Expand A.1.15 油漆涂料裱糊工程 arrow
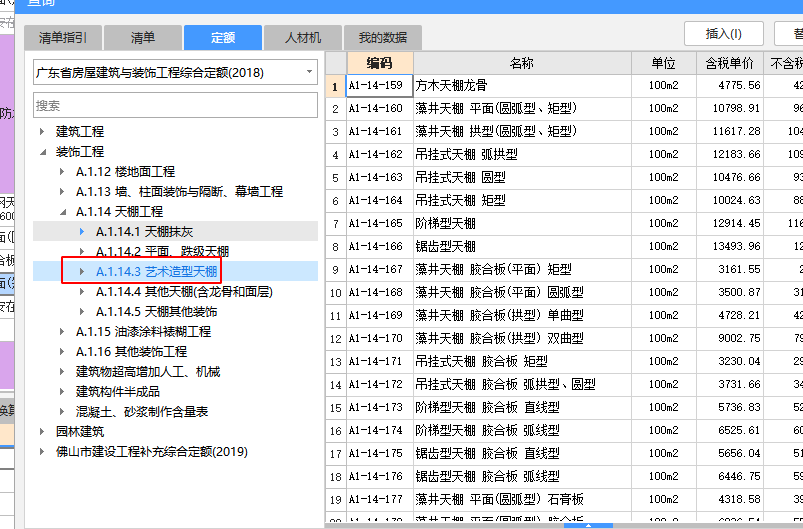803x529 pixels. coord(62,331)
